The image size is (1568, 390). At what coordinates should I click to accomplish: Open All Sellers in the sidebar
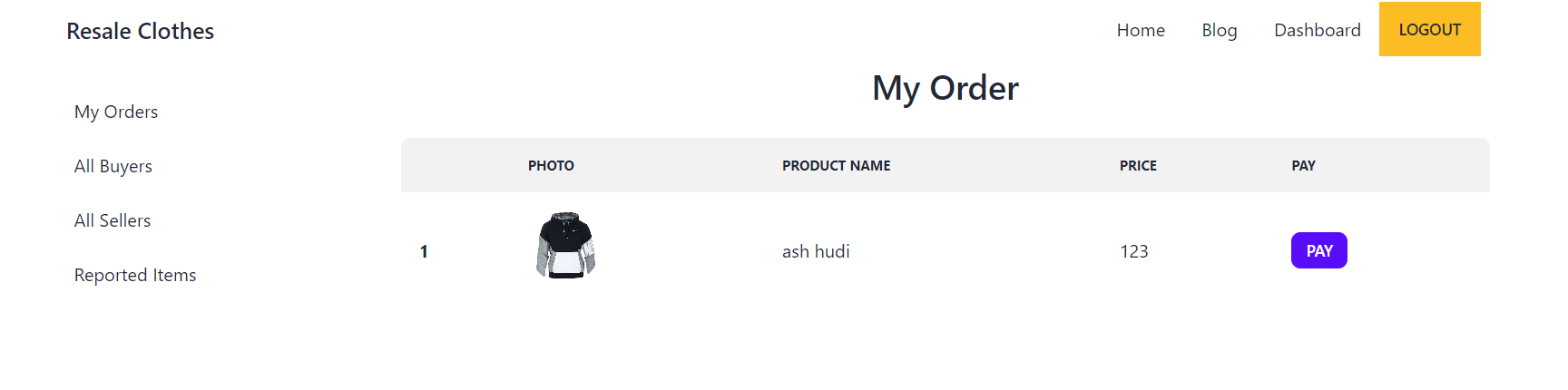pos(113,220)
